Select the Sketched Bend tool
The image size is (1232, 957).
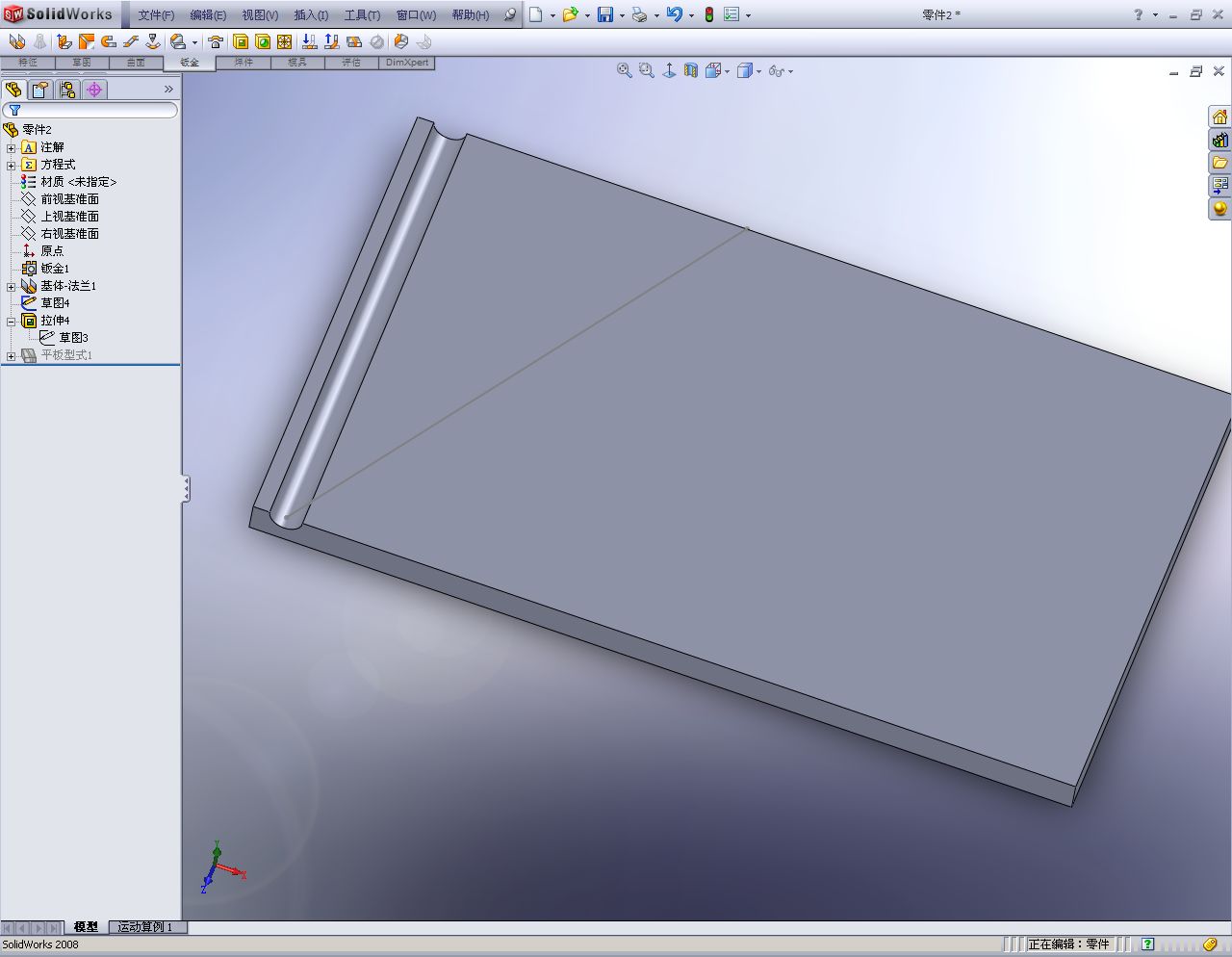[152, 41]
